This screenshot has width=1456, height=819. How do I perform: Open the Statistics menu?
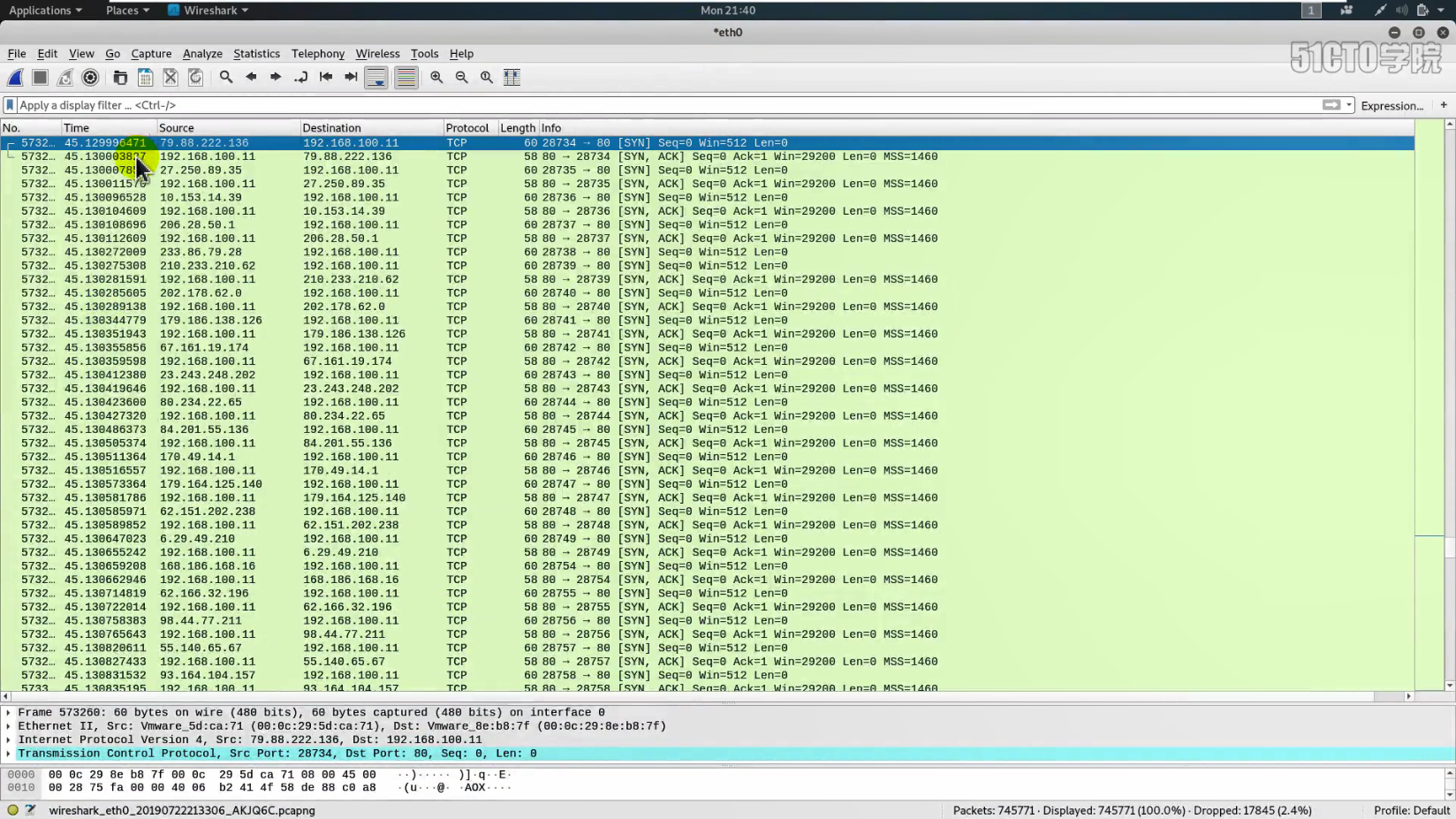pos(256,54)
